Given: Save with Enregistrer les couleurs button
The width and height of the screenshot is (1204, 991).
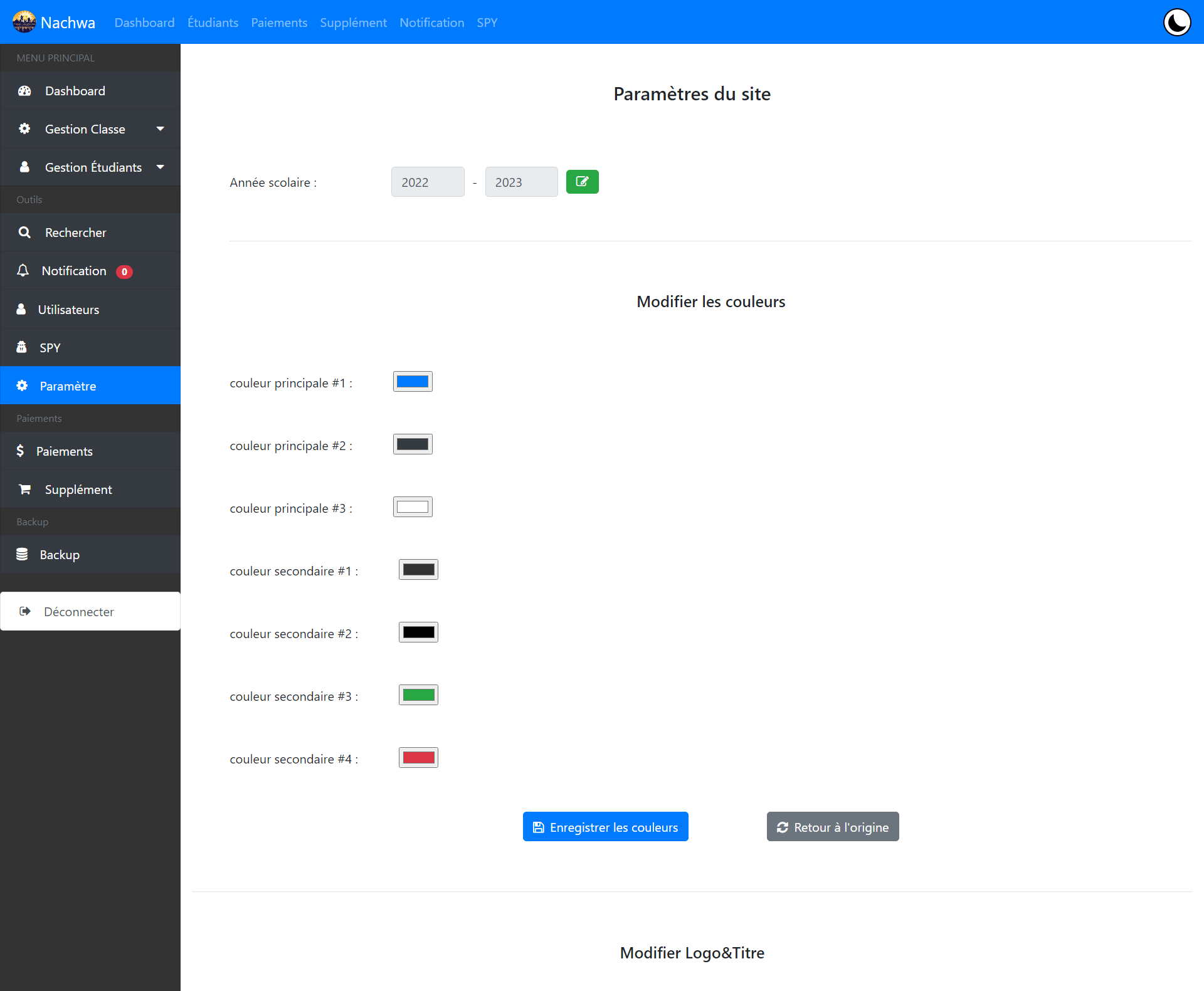Looking at the screenshot, I should 605,827.
